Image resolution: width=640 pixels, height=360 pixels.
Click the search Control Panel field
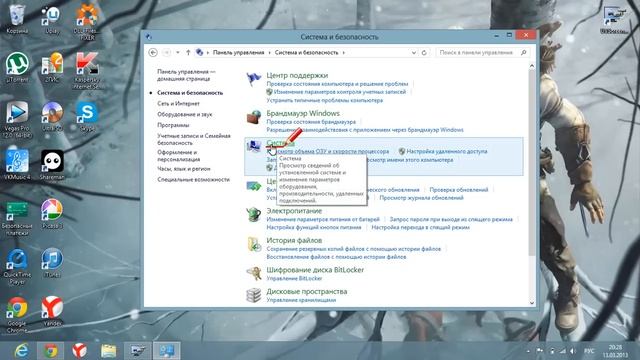483,52
